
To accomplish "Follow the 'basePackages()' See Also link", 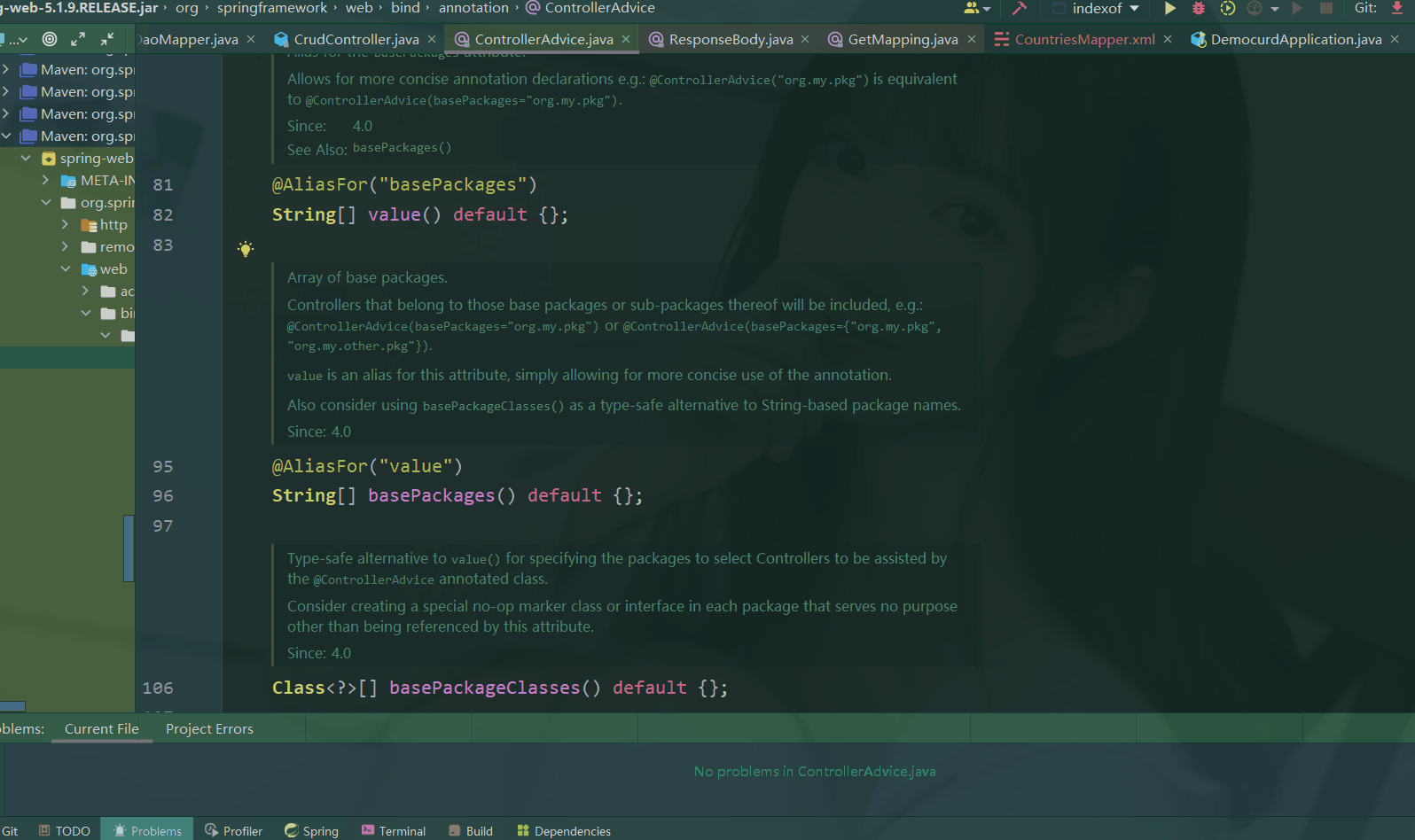I will pyautogui.click(x=403, y=148).
